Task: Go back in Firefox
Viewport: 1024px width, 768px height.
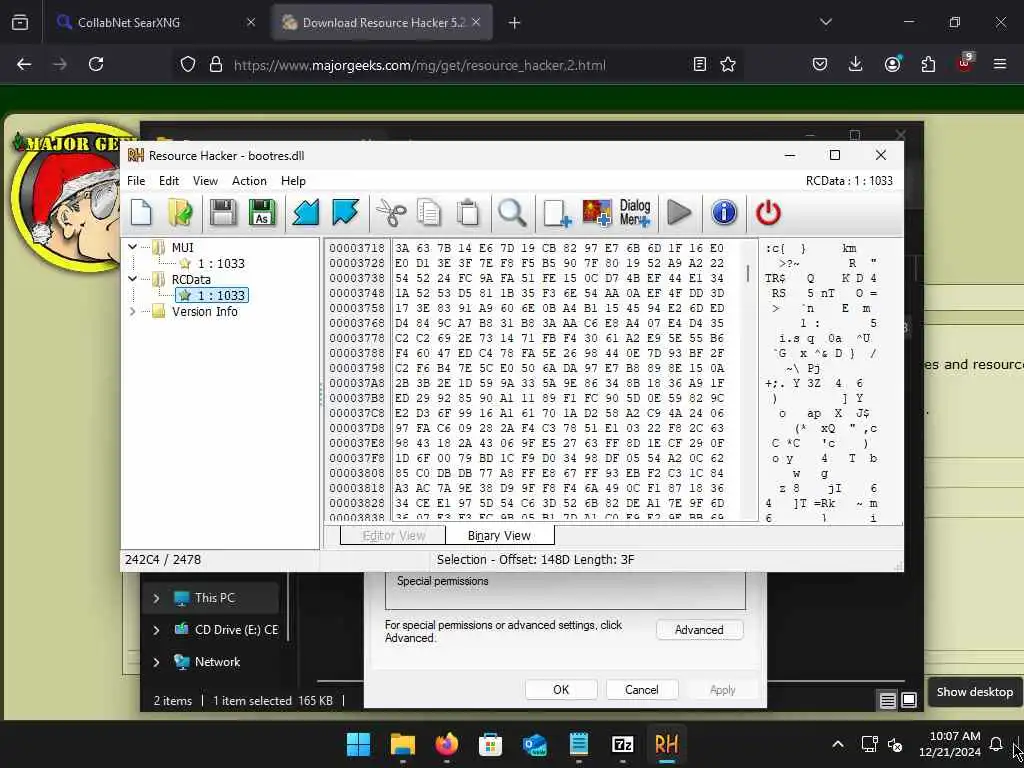Action: click(24, 64)
